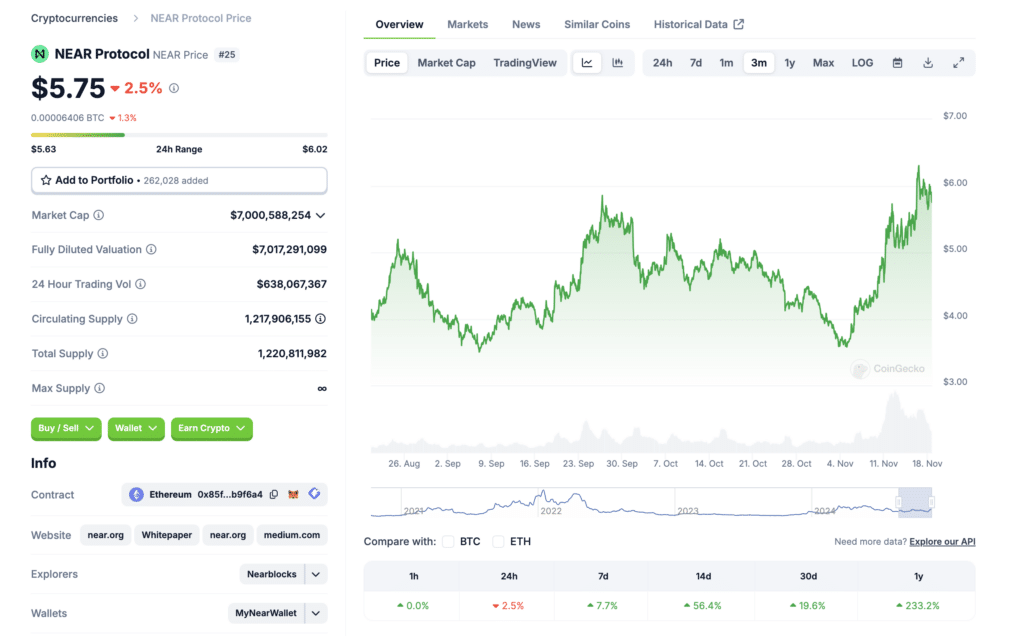This screenshot has width=1024, height=636.
Task: Switch to the Similar Coins tab
Action: pyautogui.click(x=597, y=24)
